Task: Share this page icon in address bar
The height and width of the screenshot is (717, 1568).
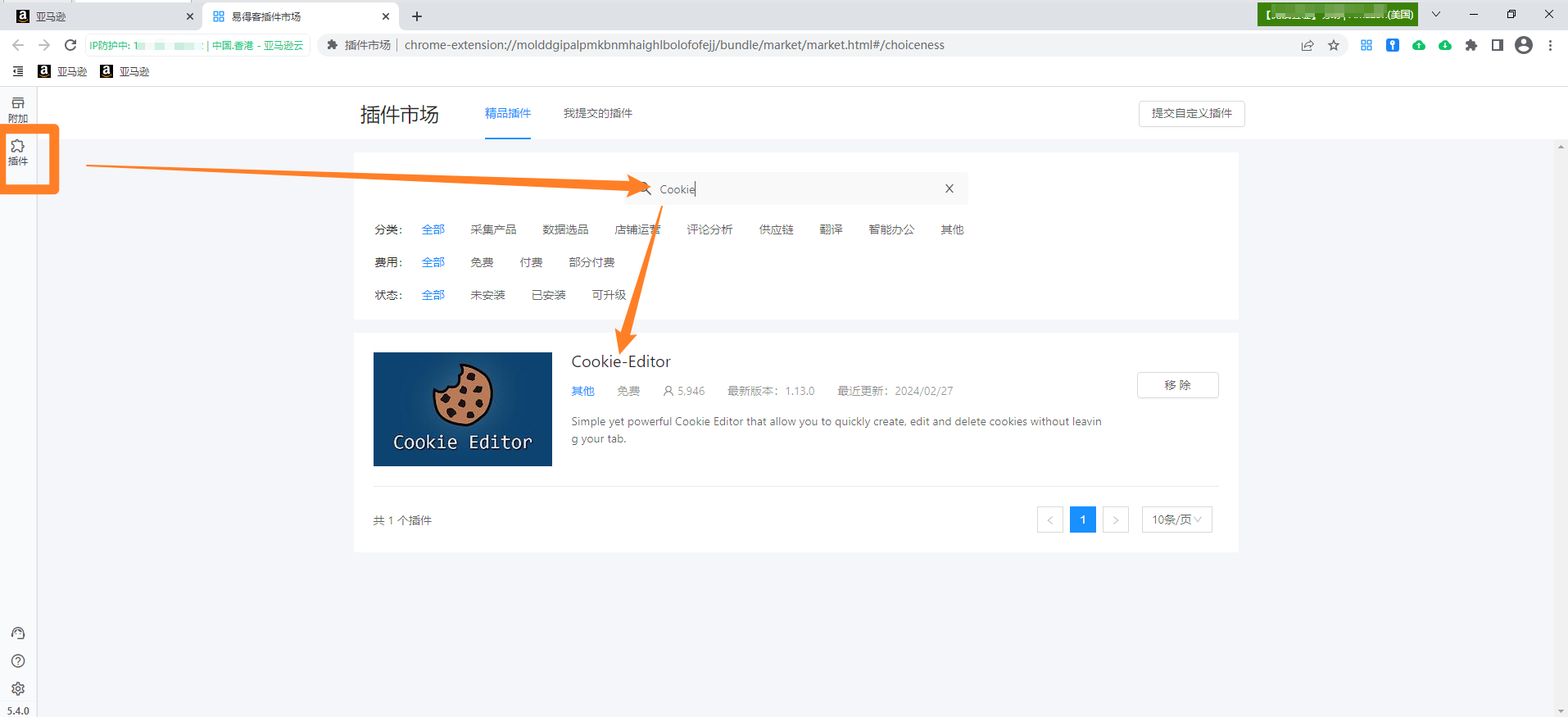Action: [x=1307, y=45]
